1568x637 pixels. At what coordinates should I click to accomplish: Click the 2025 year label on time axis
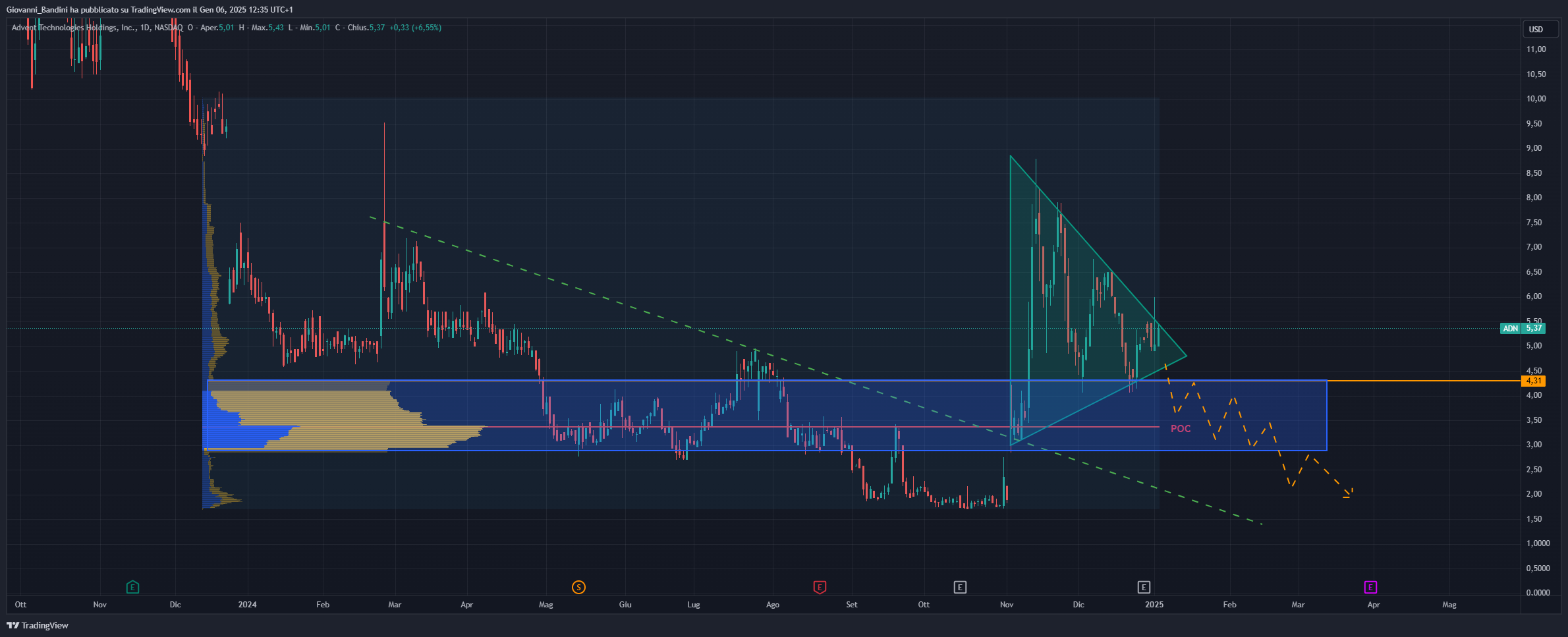point(1154,605)
